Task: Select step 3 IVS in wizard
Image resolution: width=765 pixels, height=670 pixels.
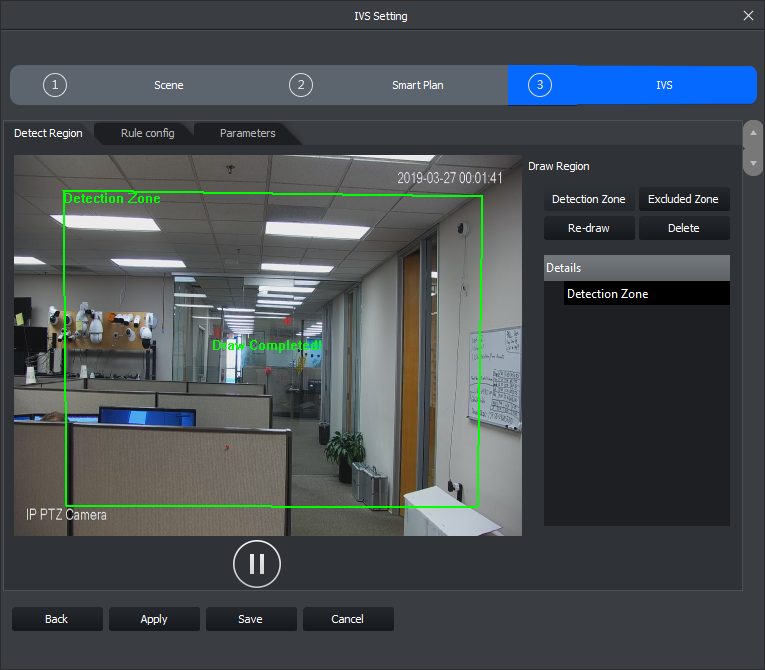Action: [x=632, y=85]
